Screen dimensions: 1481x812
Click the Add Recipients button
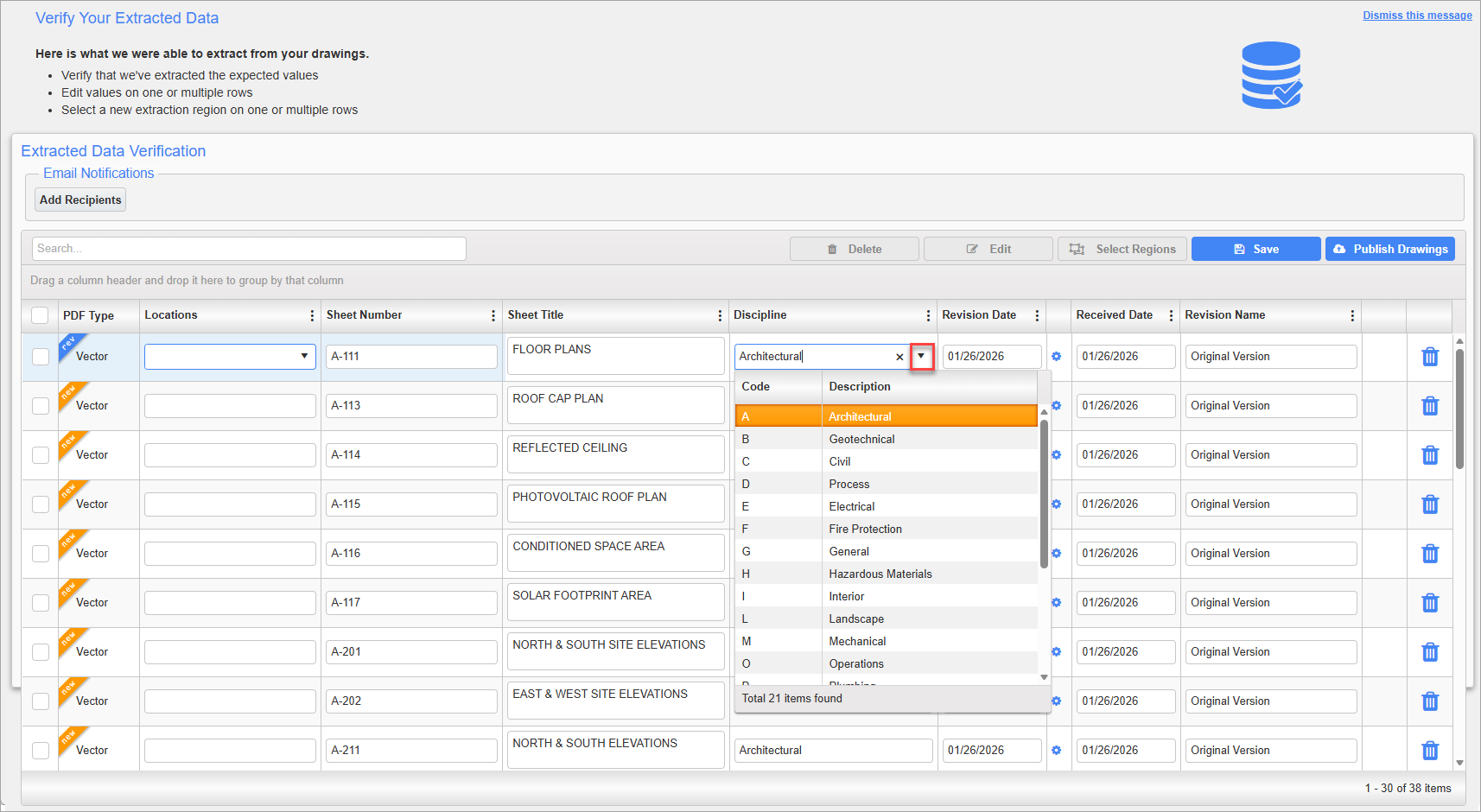pos(79,200)
